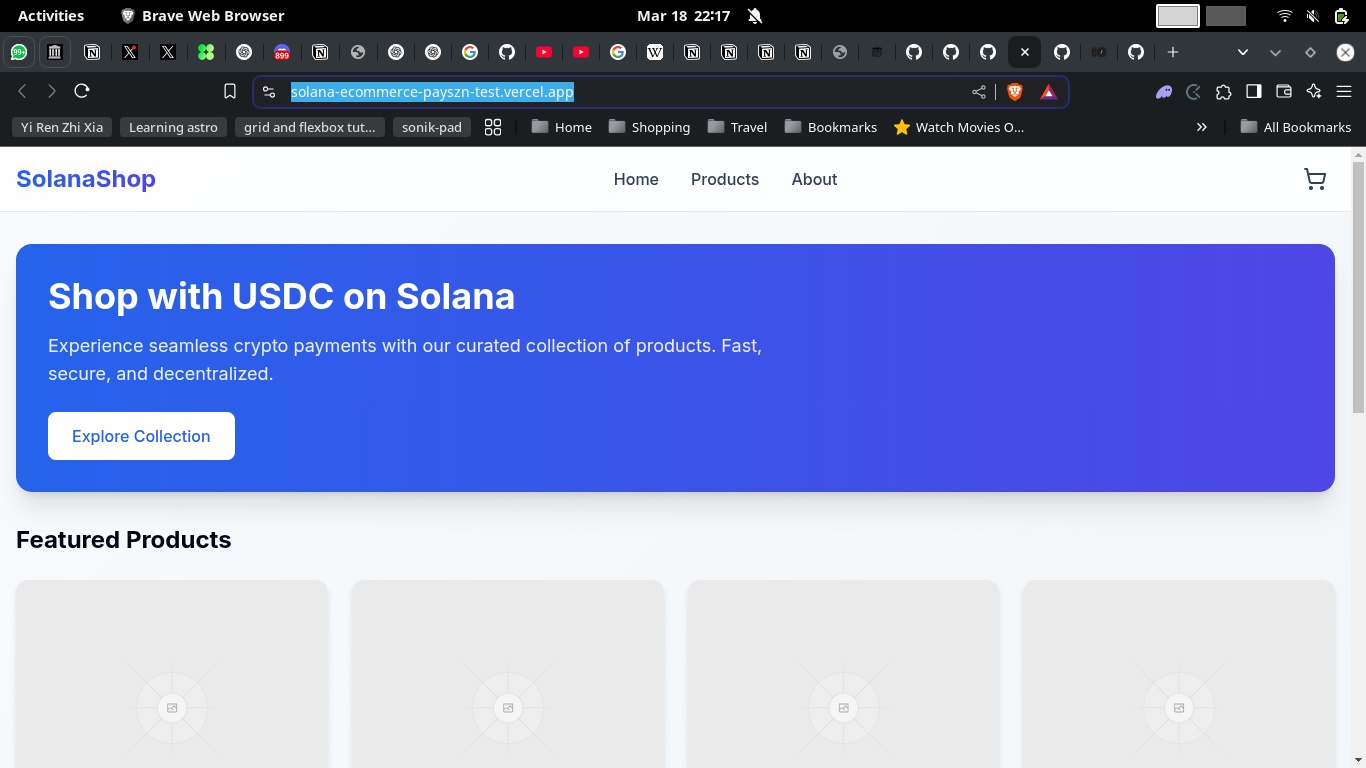Close the currently active browser tab
1366x768 pixels.
(x=1025, y=52)
